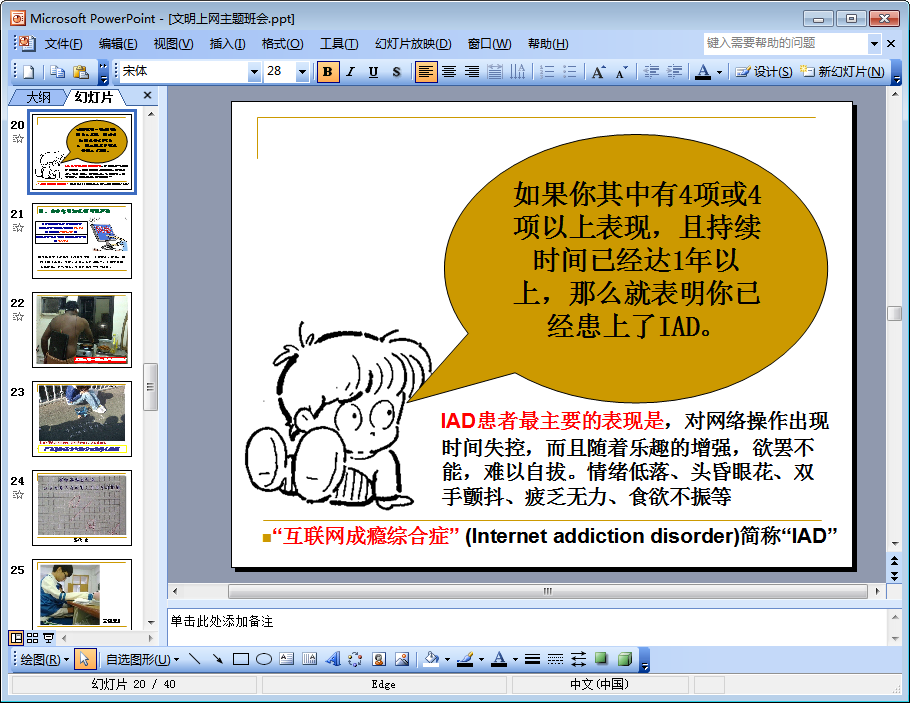910x703 pixels.
Task: Open the 幻灯片放映(D) menu
Action: point(413,44)
